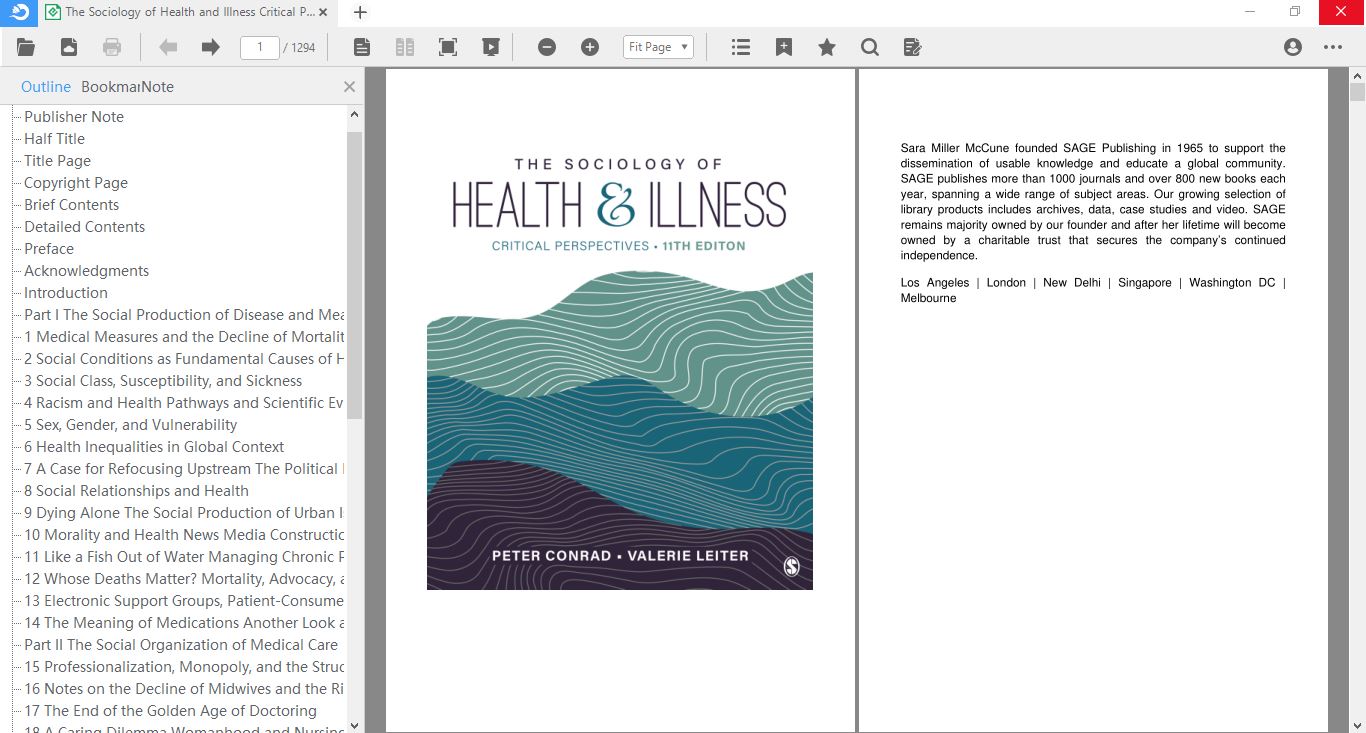Select 3 Social Class, Susceptibility, and Sickness
The image size is (1366, 733).
point(163,381)
